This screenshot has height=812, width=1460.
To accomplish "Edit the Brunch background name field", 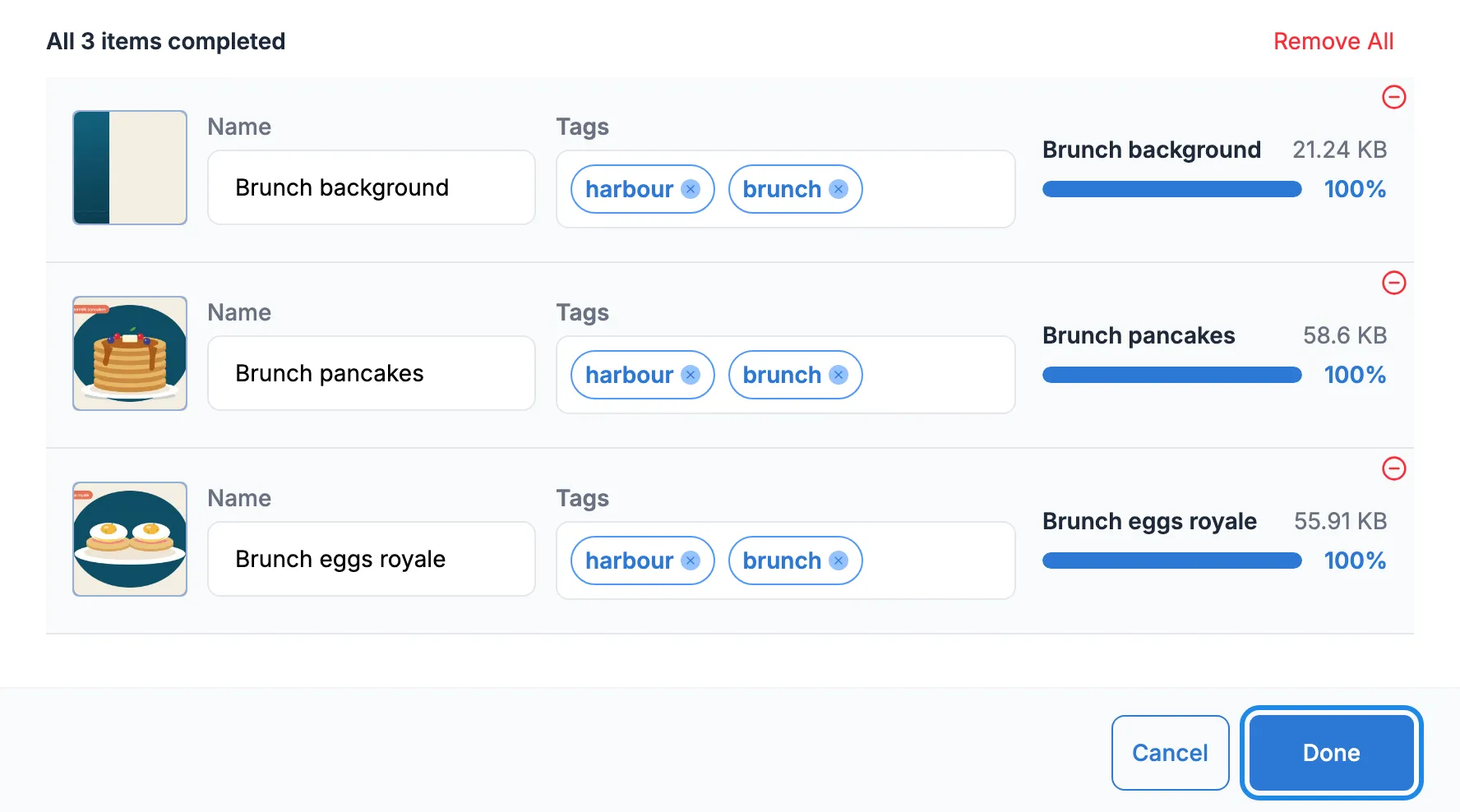I will (x=372, y=187).
